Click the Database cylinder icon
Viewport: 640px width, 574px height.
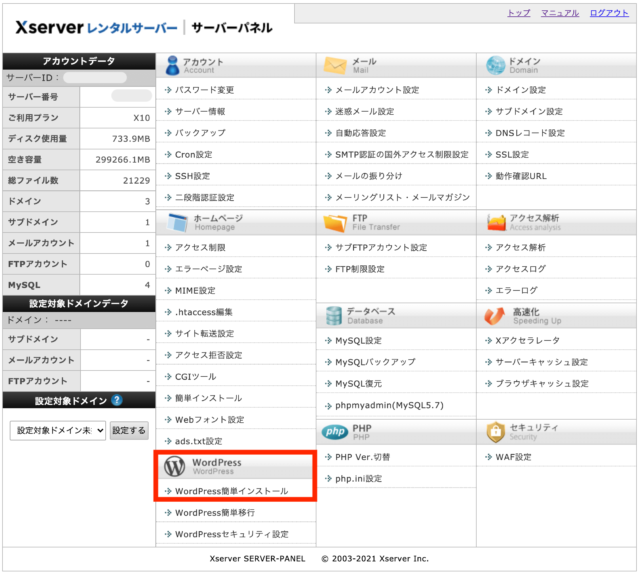coord(333,316)
